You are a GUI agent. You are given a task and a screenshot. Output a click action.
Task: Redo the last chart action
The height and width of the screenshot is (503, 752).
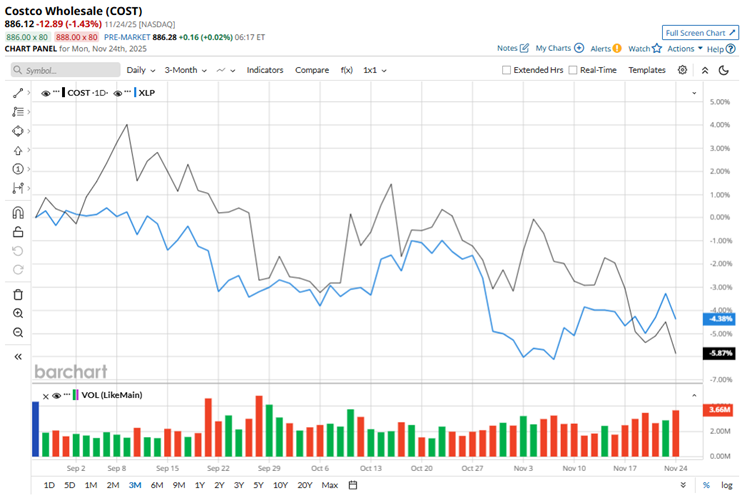click(18, 269)
